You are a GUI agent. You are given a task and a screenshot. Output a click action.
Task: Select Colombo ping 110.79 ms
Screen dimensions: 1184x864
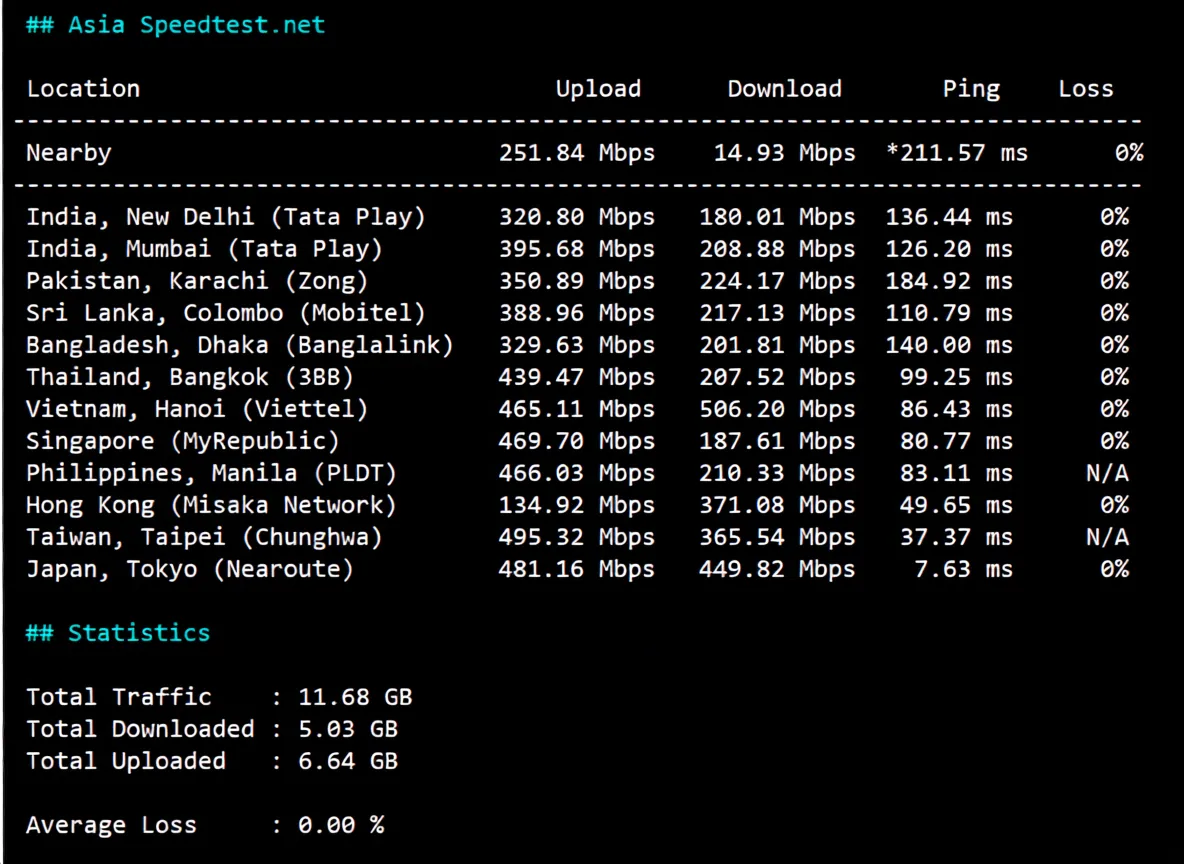tap(949, 313)
